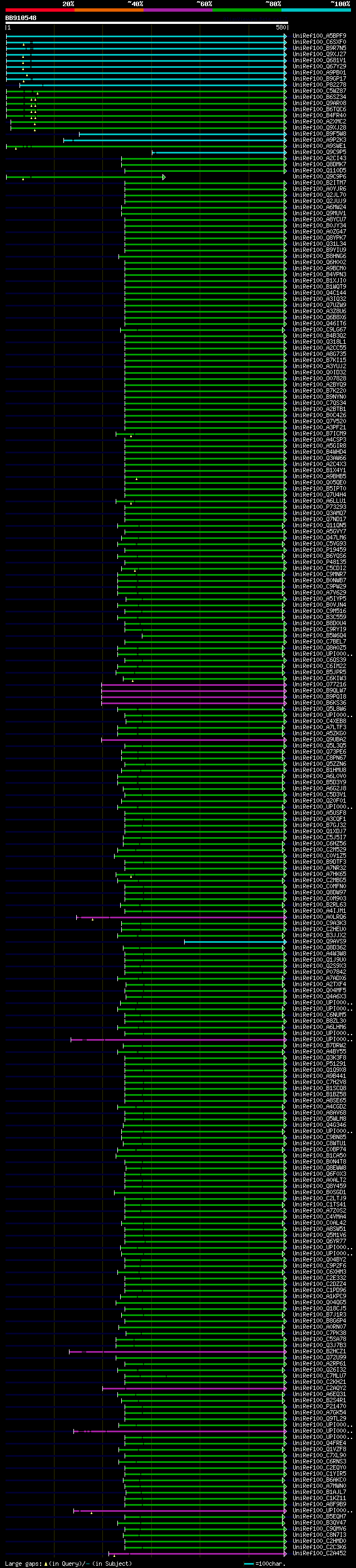Open hit label UniRef100_B6SZ34

pyautogui.click(x=319, y=97)
